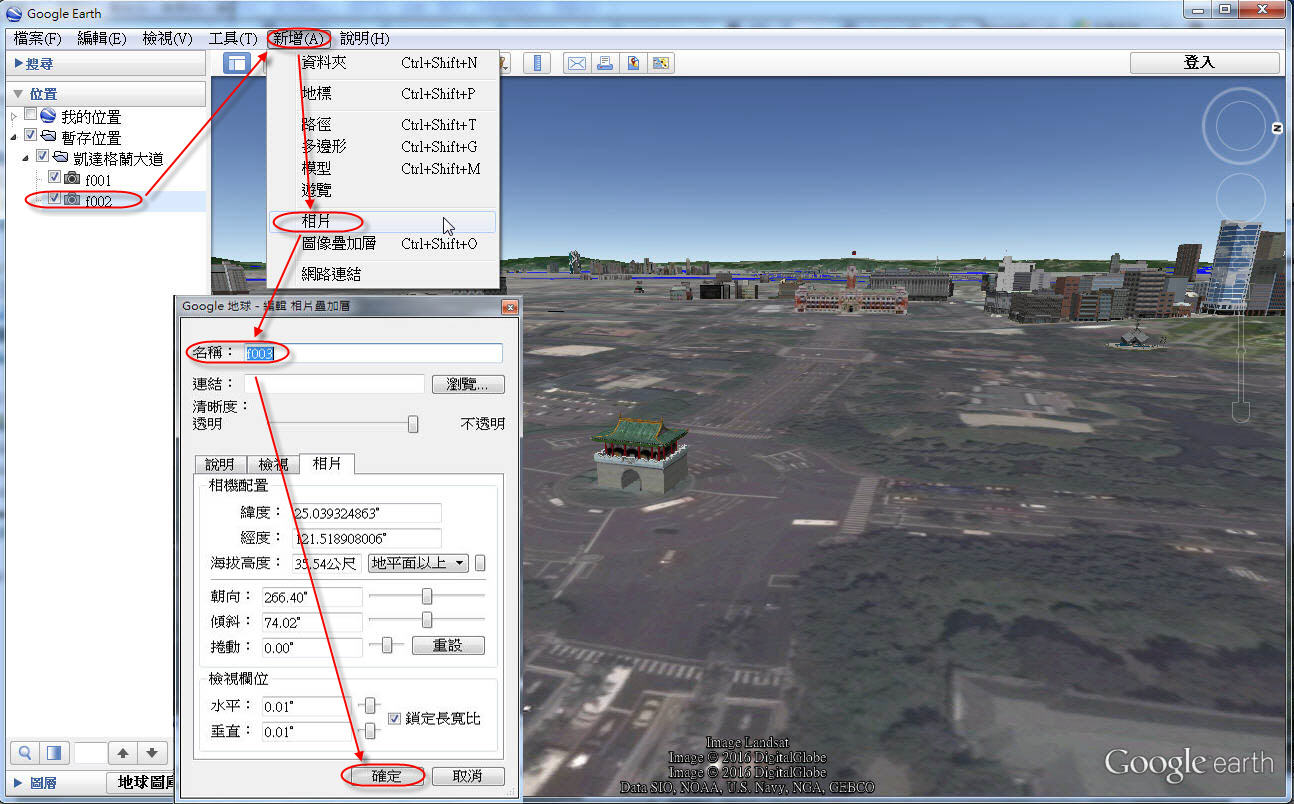Click the N north indicator on compass
Viewport: 1294px width, 804px height.
click(x=1277, y=129)
